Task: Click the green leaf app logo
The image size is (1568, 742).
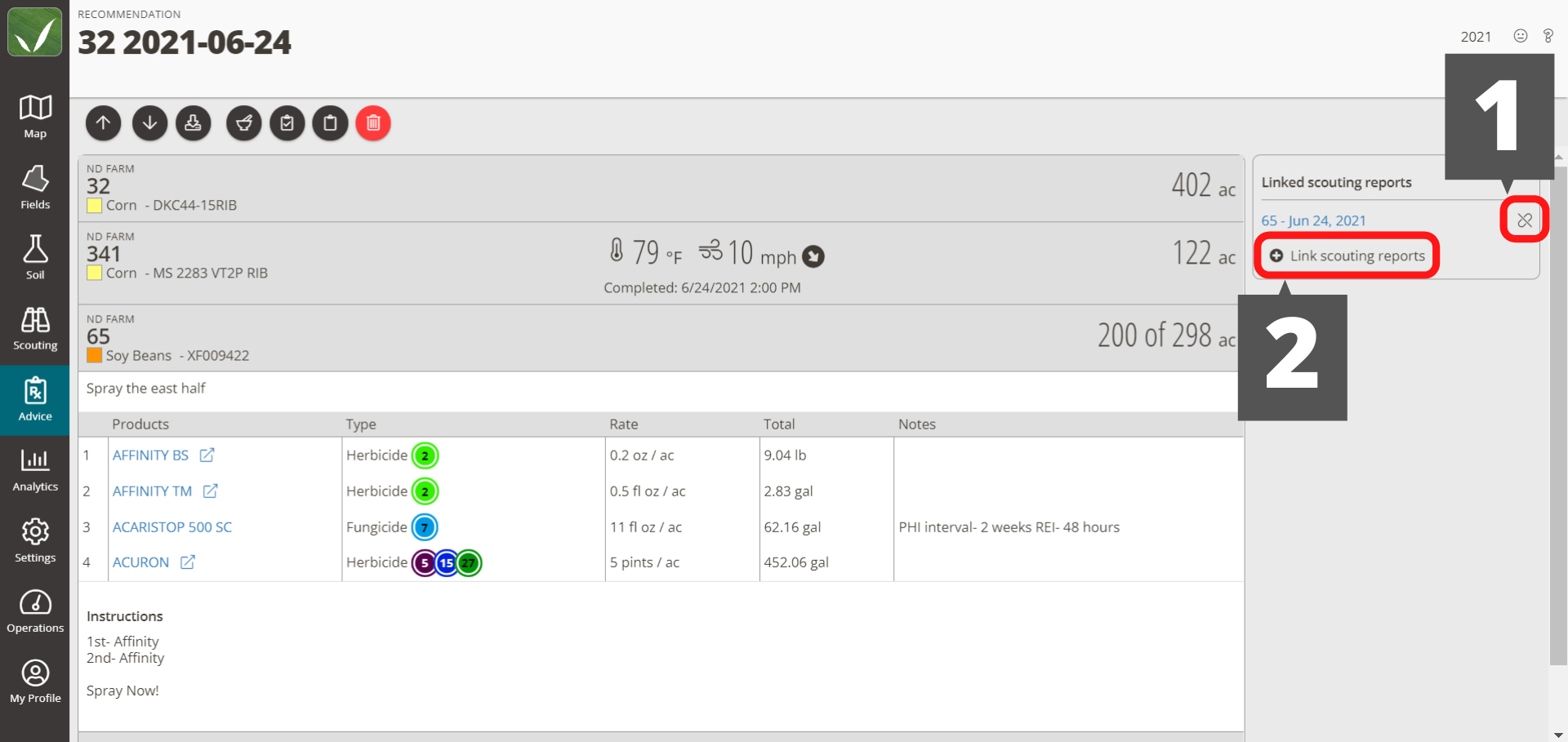Action: pos(34,32)
